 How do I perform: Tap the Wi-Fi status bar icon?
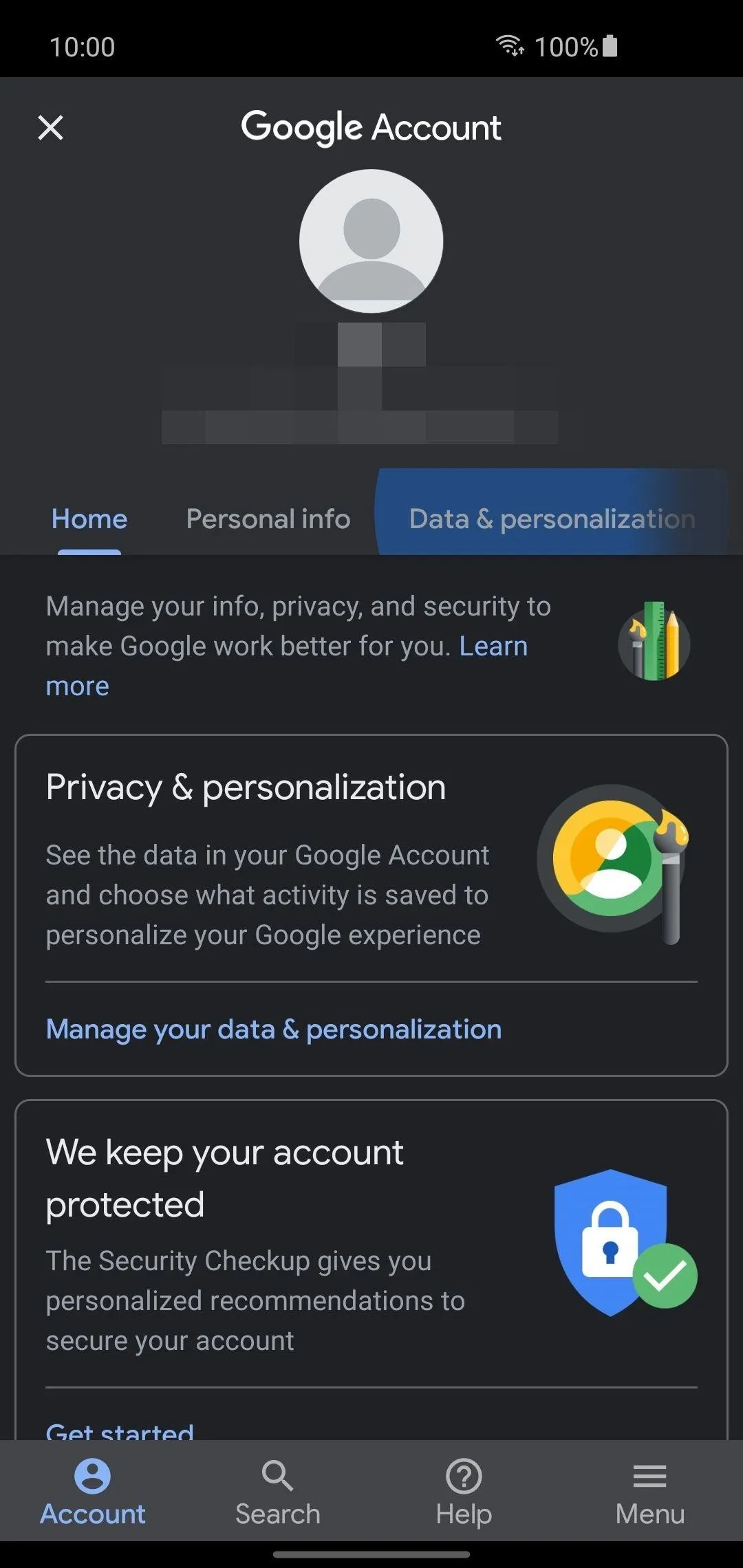coord(510,46)
